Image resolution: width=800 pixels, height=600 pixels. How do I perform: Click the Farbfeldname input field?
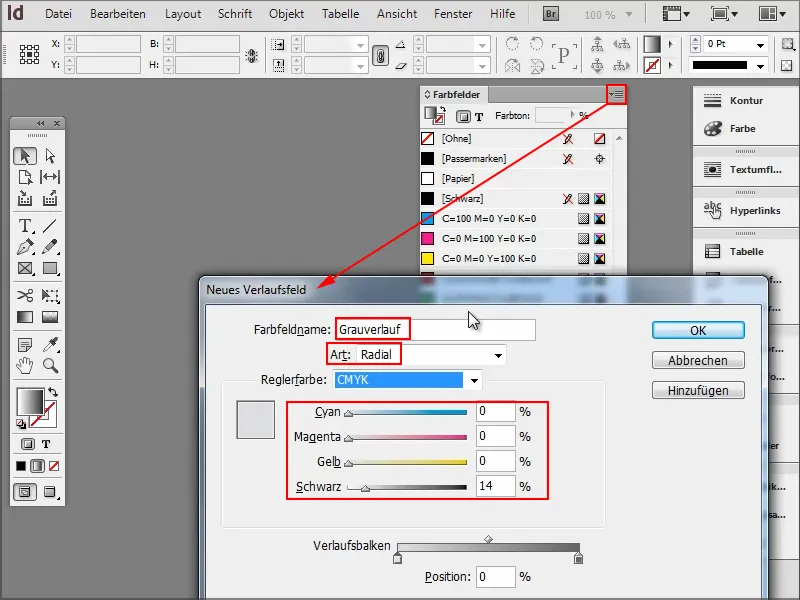tap(436, 330)
